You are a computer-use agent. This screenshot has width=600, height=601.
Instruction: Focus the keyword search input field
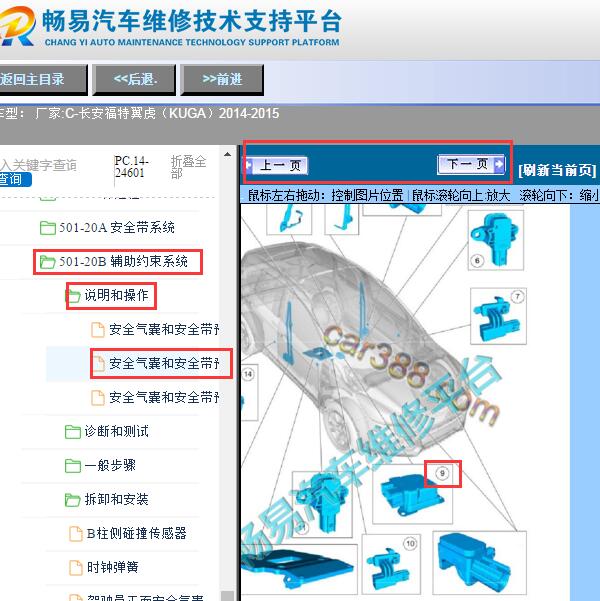[x=38, y=165]
